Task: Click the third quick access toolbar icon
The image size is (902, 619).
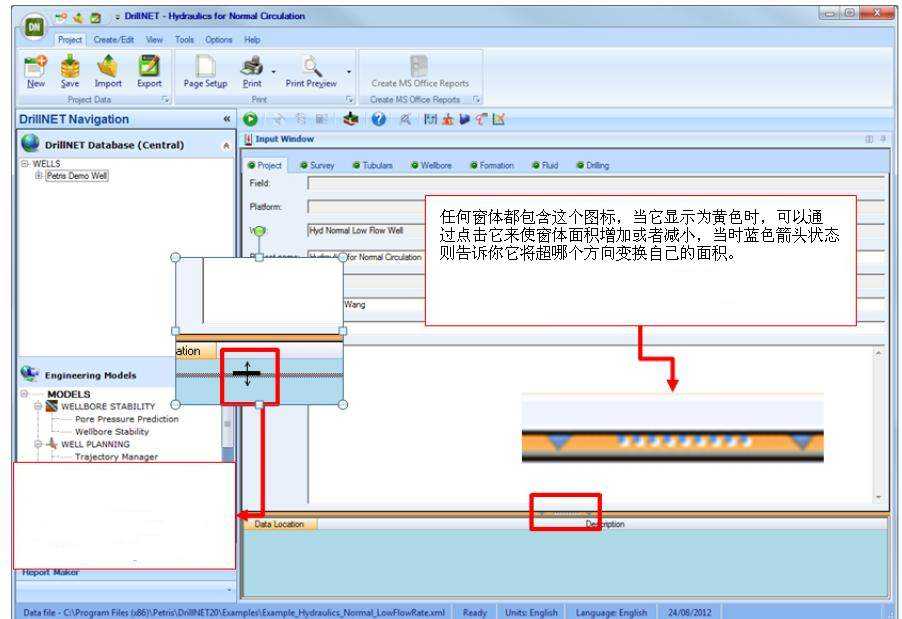Action: tap(95, 17)
